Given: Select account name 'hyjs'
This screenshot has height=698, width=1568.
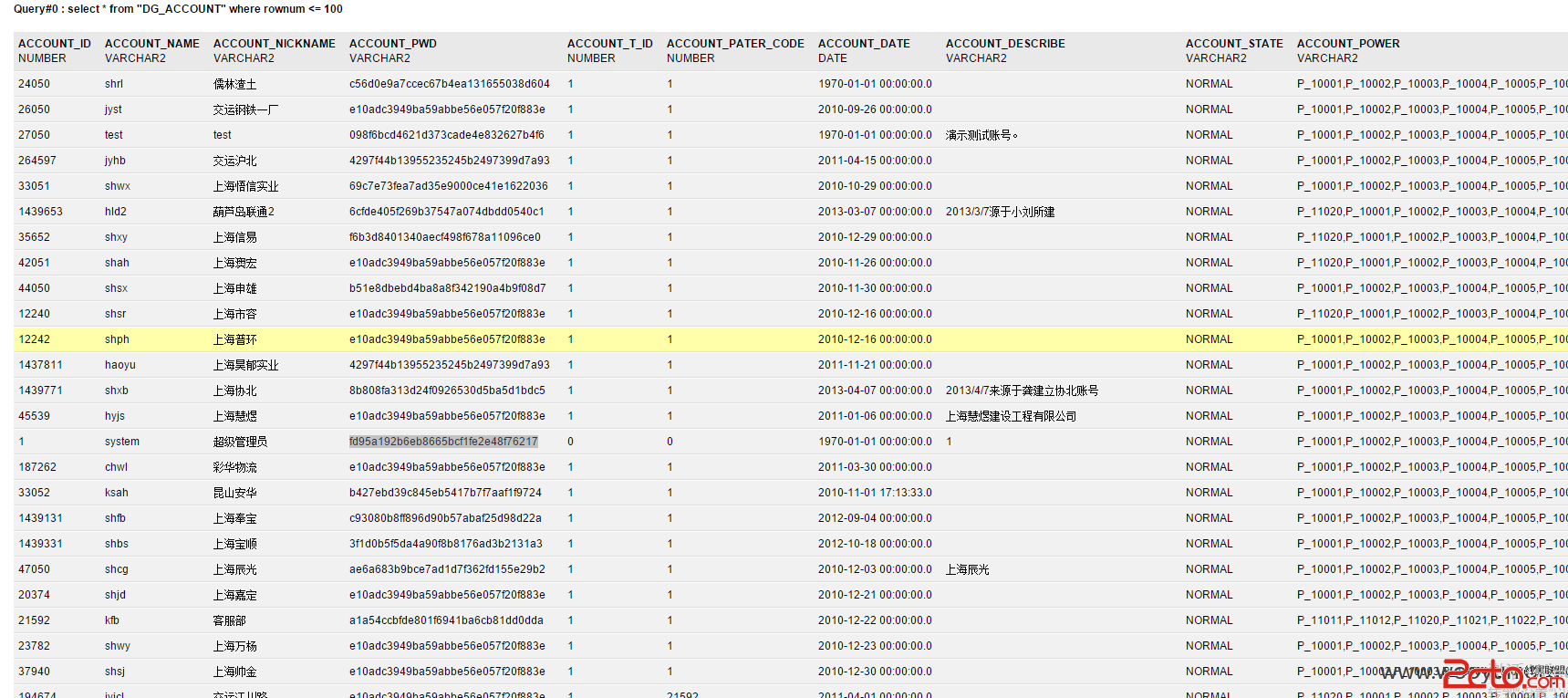Looking at the screenshot, I should click(115, 416).
